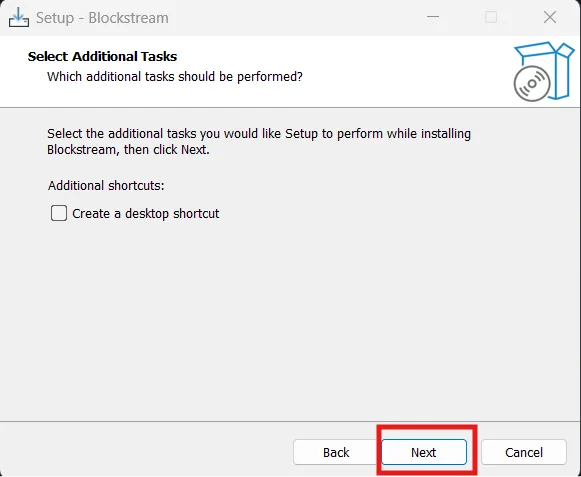This screenshot has height=477, width=581.
Task: Click the empty space left of Back button
Action: point(148,450)
